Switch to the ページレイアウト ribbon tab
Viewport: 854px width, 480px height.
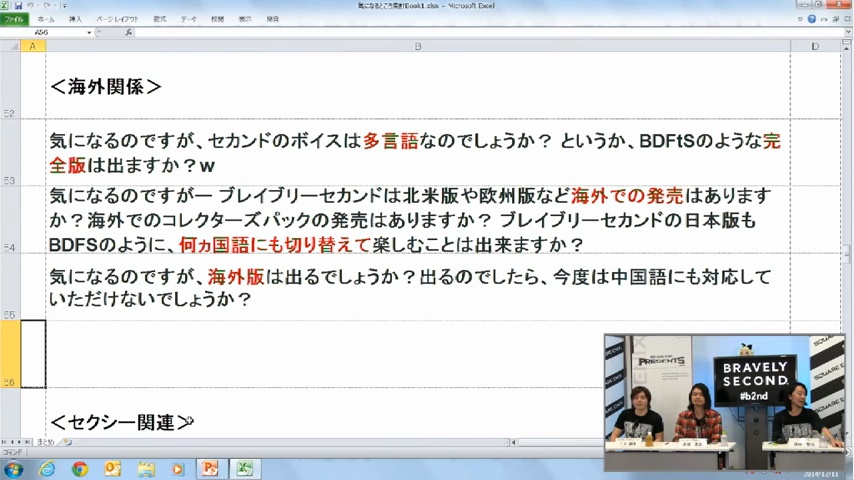point(117,19)
